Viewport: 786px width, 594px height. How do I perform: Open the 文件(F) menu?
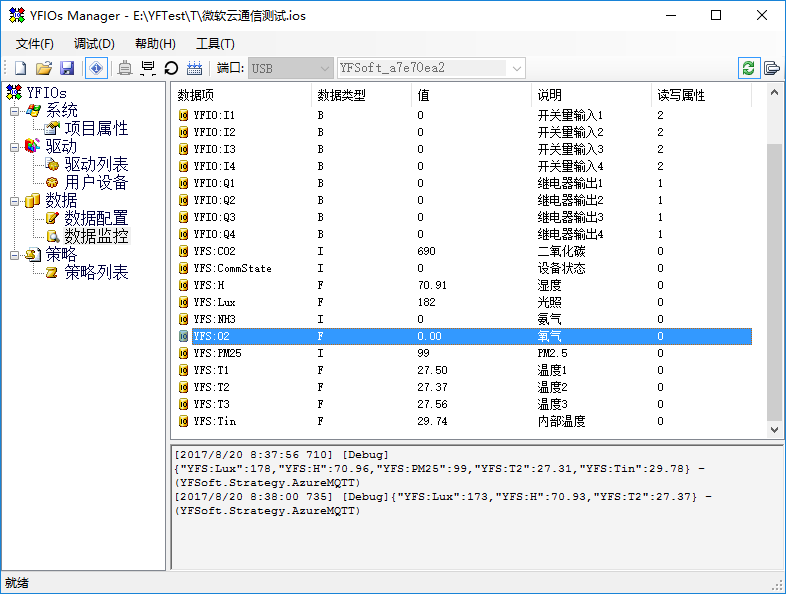[35, 44]
